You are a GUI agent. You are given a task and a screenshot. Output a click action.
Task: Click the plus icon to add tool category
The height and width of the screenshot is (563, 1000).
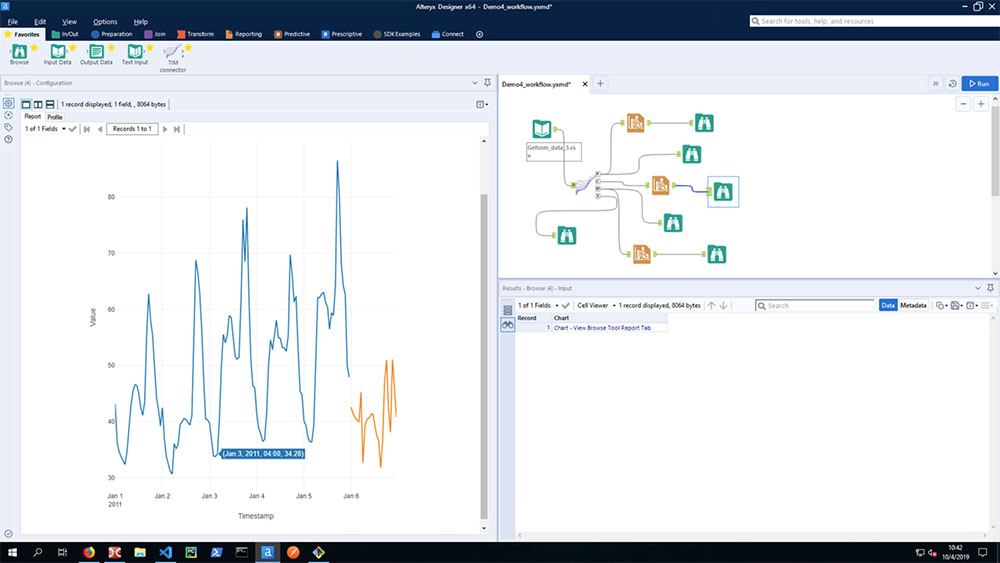(480, 34)
